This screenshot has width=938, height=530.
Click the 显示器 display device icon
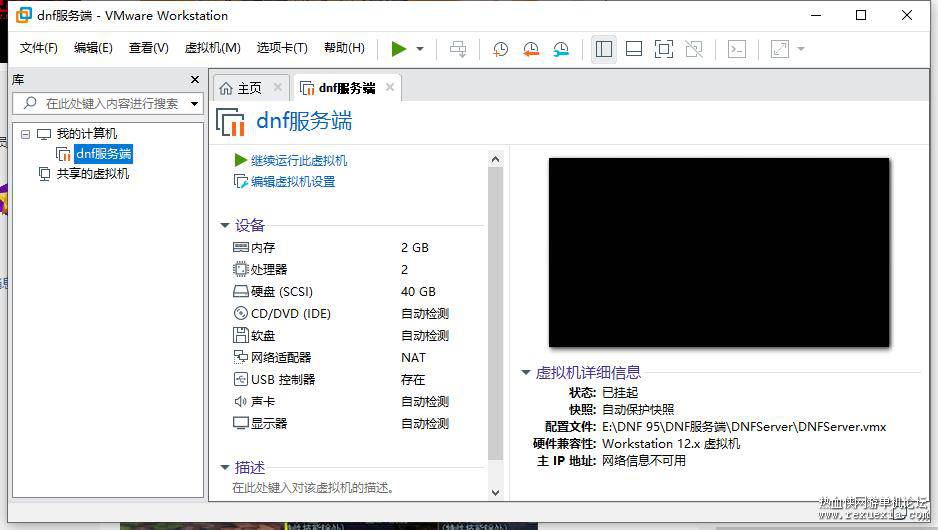point(240,424)
